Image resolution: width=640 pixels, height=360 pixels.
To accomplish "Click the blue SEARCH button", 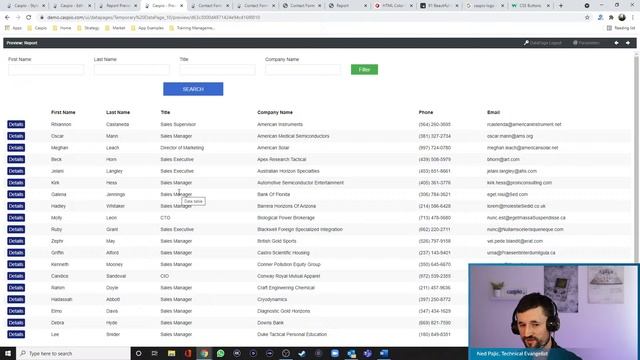I will 193,89.
